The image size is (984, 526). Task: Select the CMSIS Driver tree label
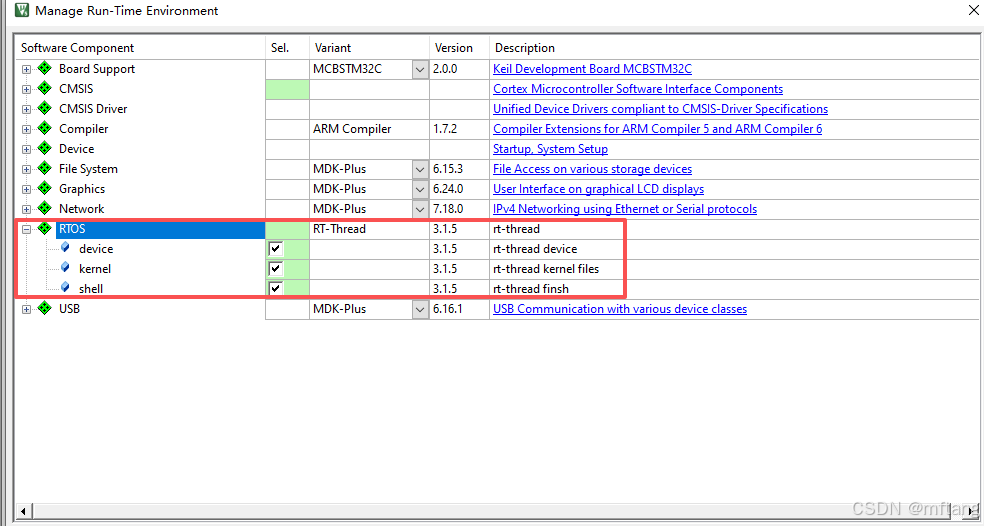tap(93, 109)
